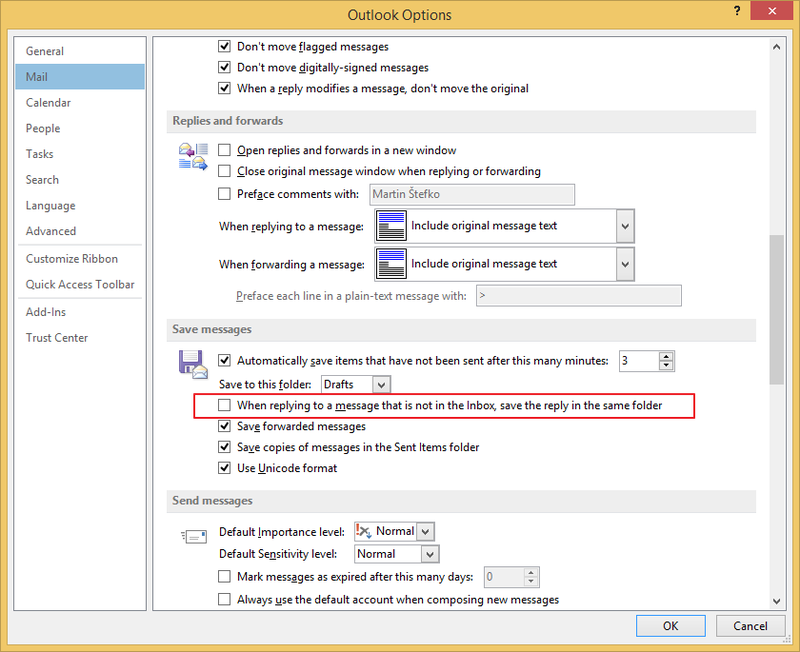
Task: Click the forwarding layout preview thumbnail icon
Action: pyautogui.click(x=391, y=264)
